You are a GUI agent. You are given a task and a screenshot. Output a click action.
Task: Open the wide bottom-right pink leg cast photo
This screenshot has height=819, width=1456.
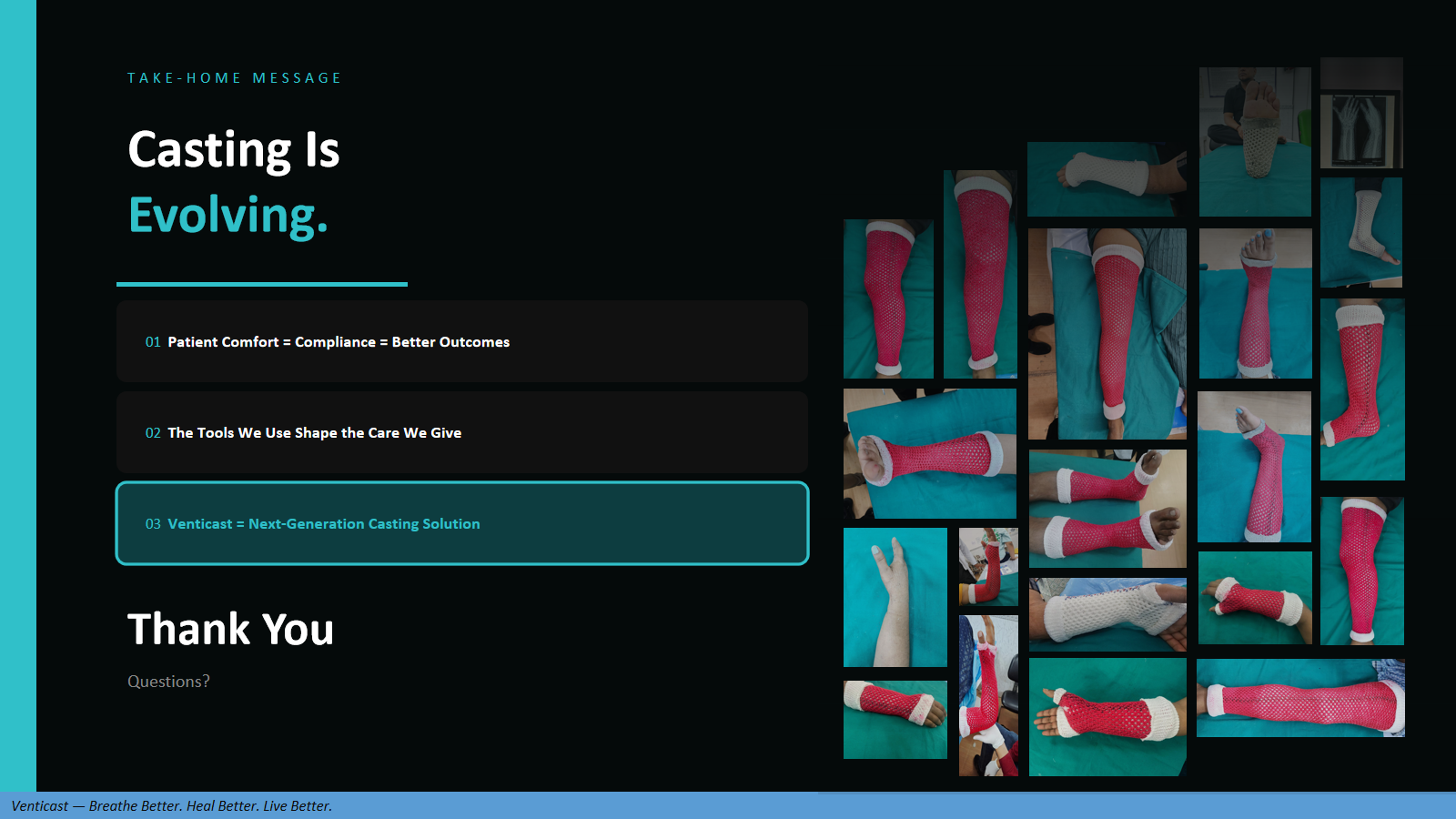1300,698
